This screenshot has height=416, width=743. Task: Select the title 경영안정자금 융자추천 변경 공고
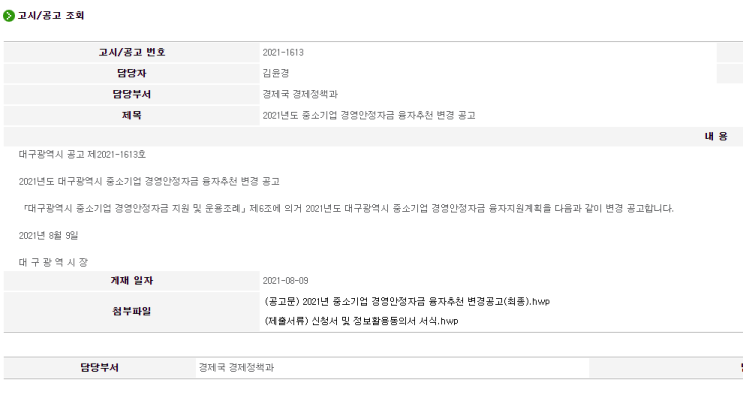(369, 115)
